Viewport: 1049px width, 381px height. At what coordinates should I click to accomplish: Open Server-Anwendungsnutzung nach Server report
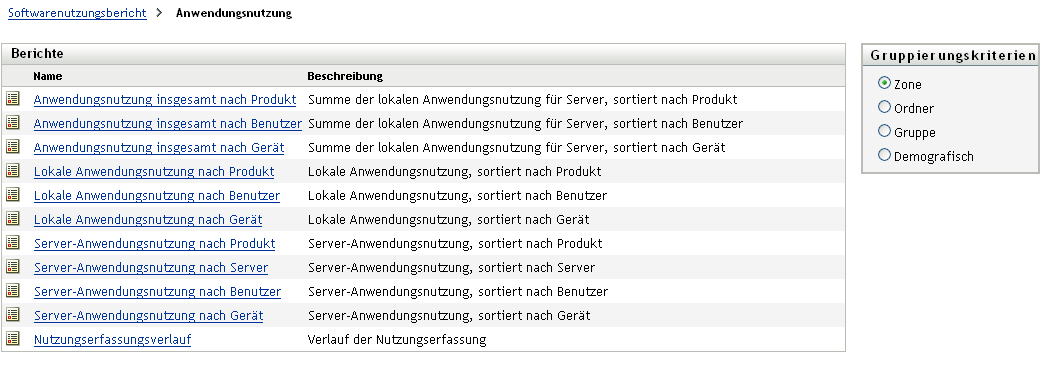151,268
